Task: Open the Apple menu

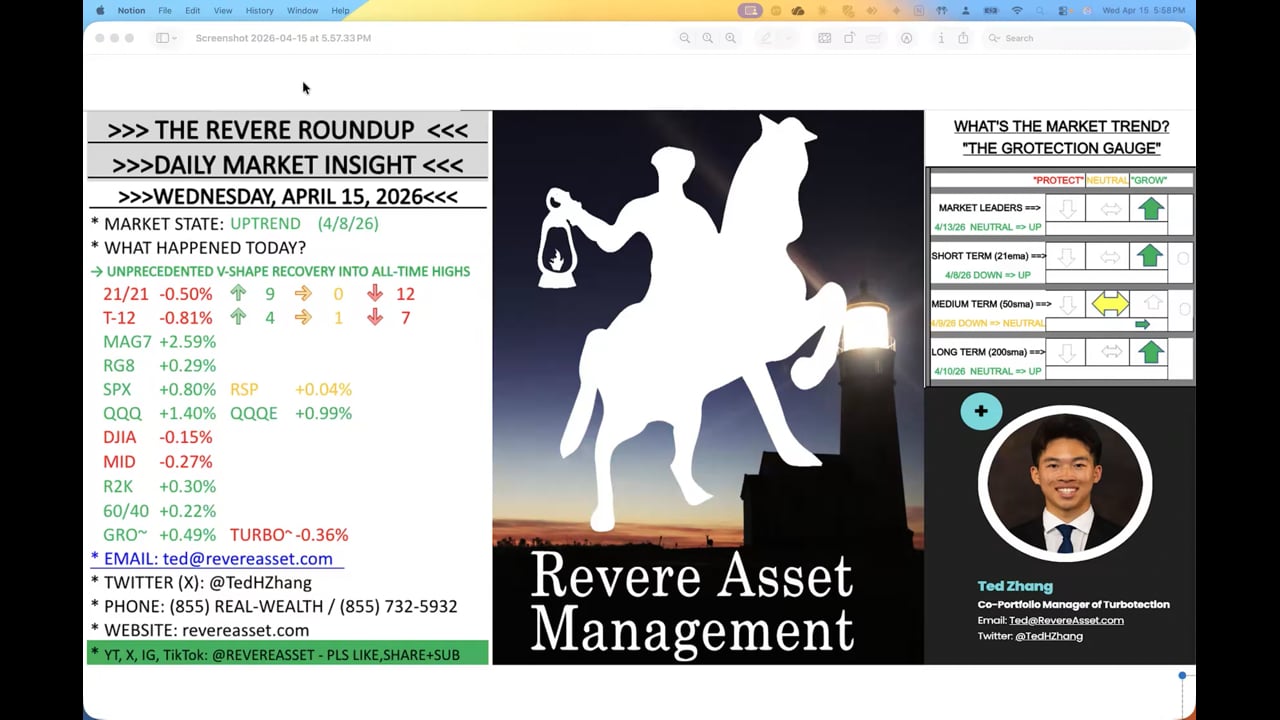Action: pyautogui.click(x=100, y=11)
